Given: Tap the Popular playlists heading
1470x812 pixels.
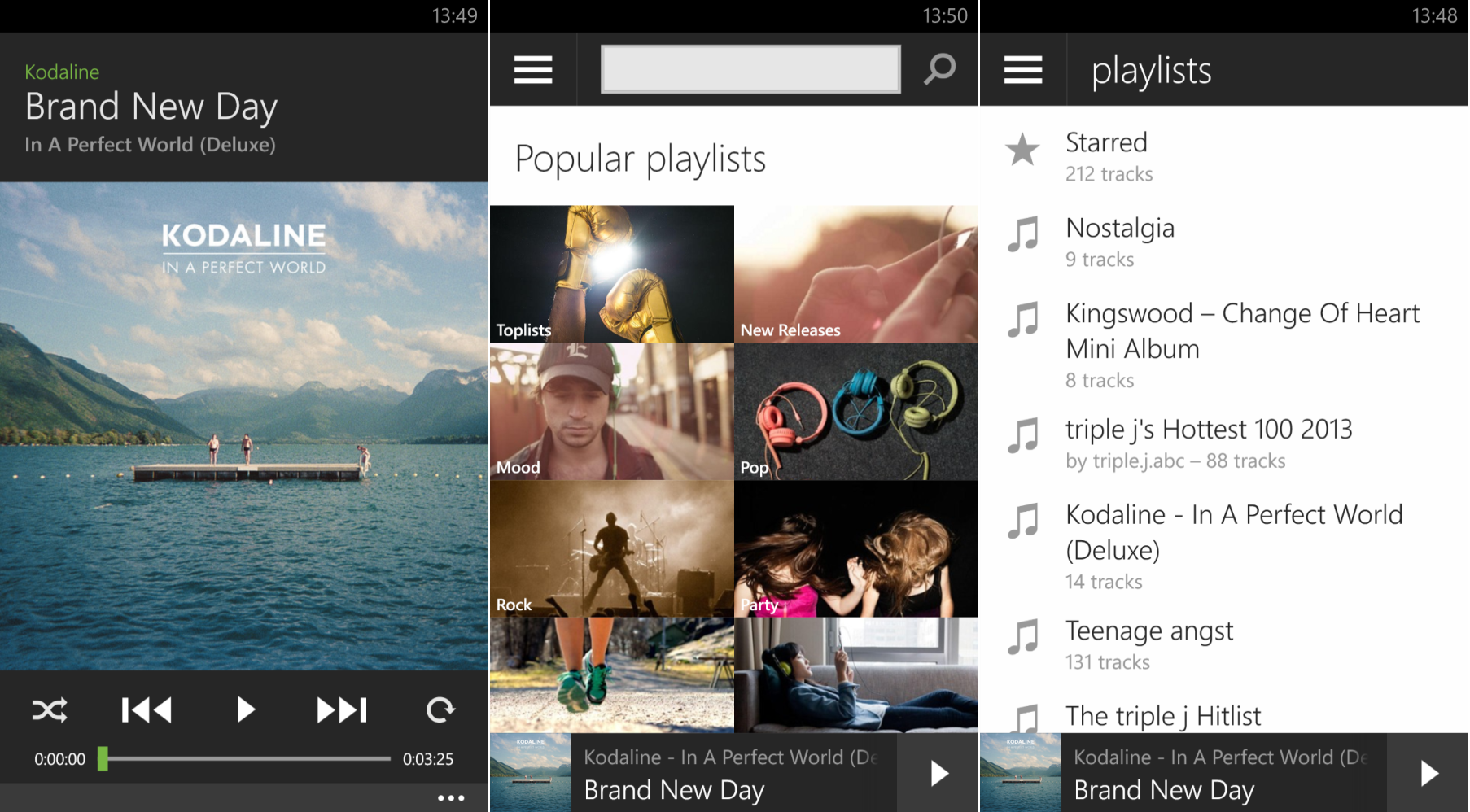Looking at the screenshot, I should pyautogui.click(x=641, y=159).
